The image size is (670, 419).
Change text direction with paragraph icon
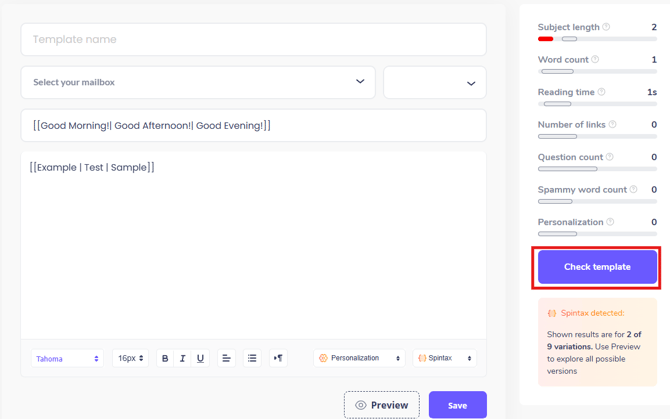[278, 358]
